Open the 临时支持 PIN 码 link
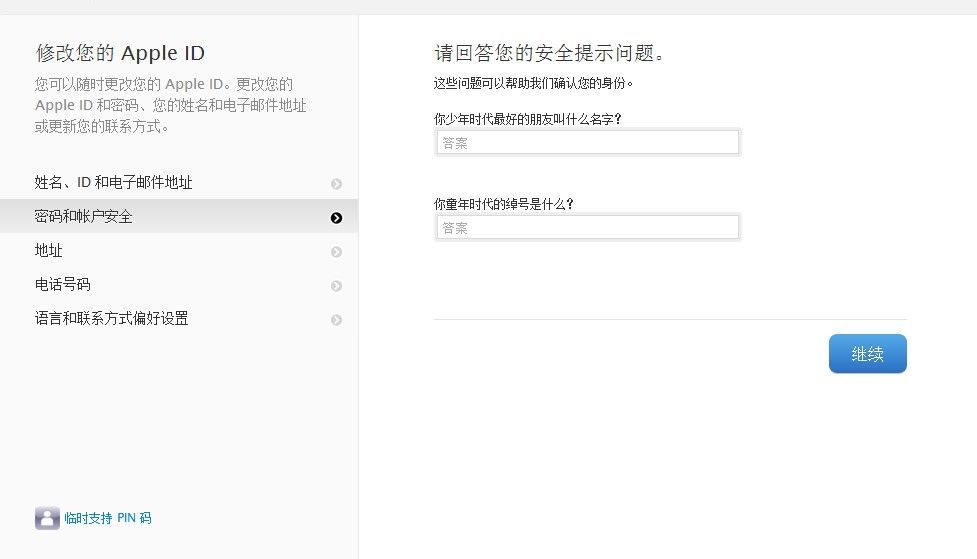Image resolution: width=977 pixels, height=559 pixels. (108, 518)
